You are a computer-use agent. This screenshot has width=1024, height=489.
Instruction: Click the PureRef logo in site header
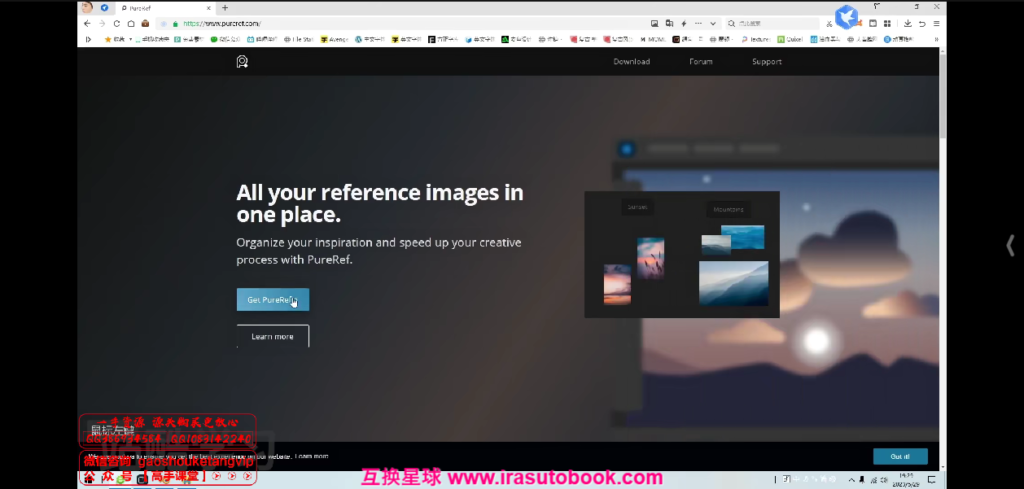[242, 62]
